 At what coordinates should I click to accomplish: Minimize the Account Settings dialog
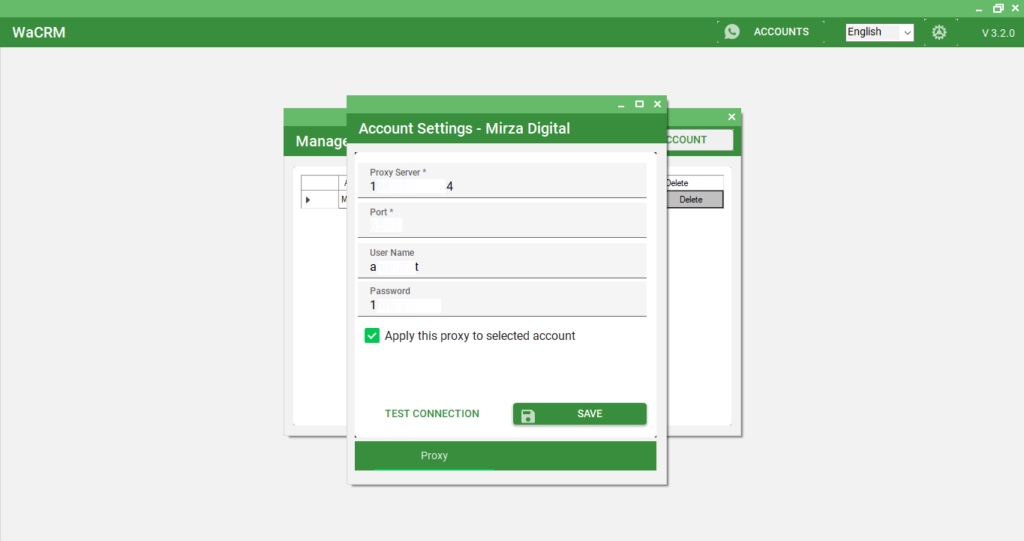(x=621, y=105)
